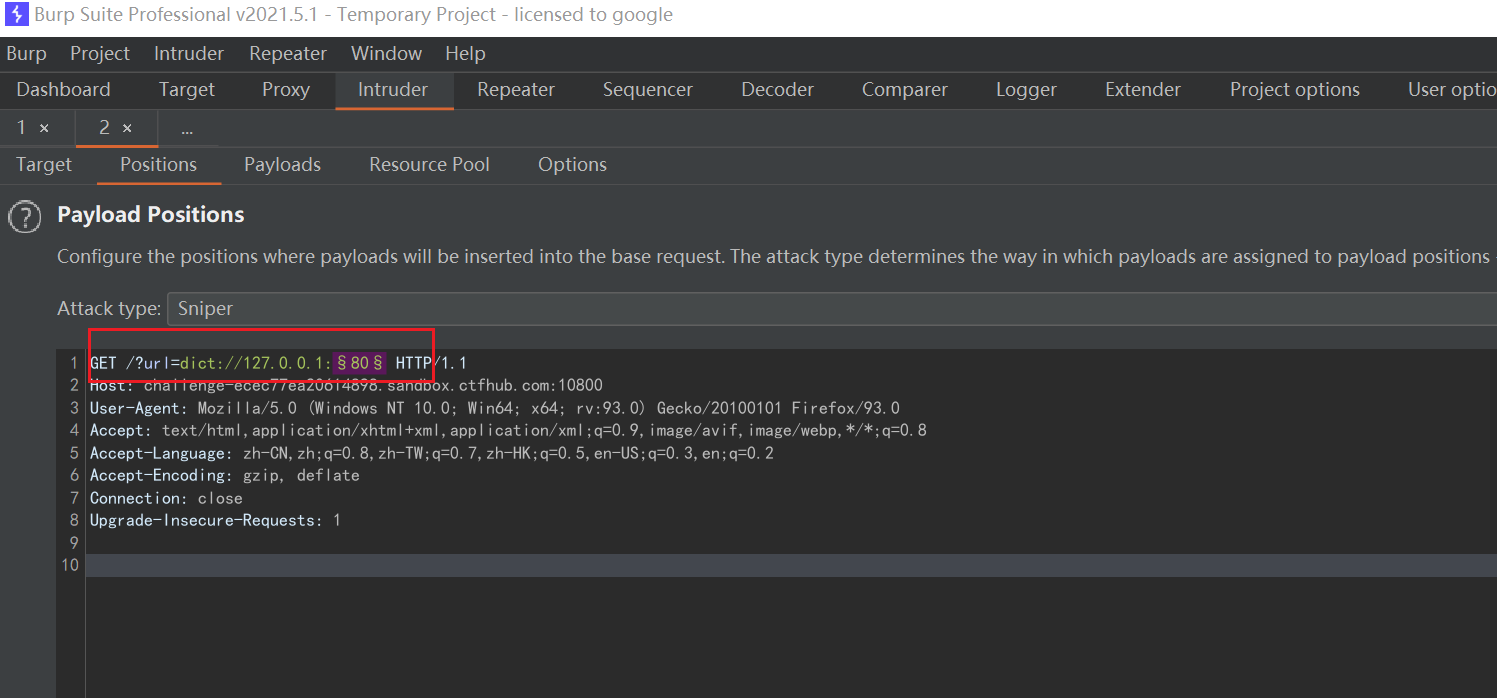Click the User-Agent header line

pyautogui.click(x=494, y=408)
